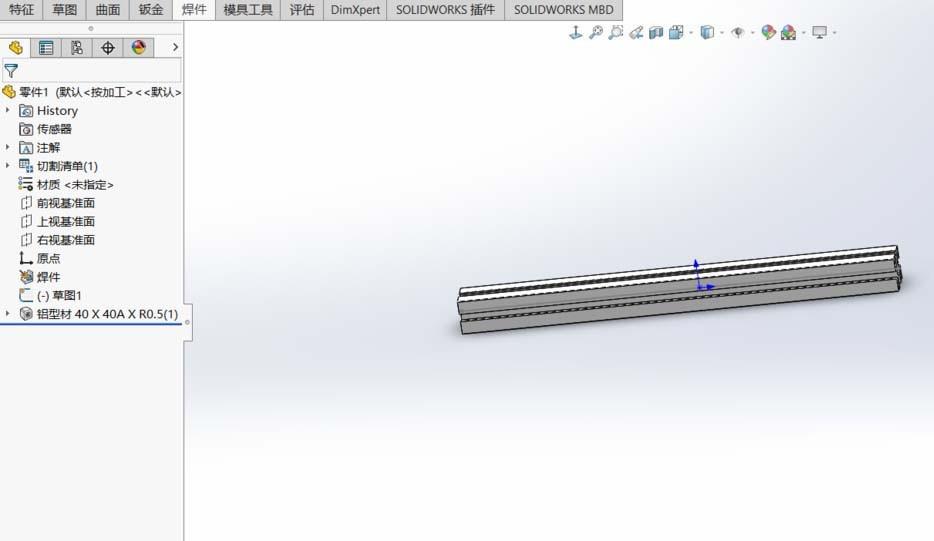Open the Apply Scene dropdown arrow
The height and width of the screenshot is (541, 934).
804,32
